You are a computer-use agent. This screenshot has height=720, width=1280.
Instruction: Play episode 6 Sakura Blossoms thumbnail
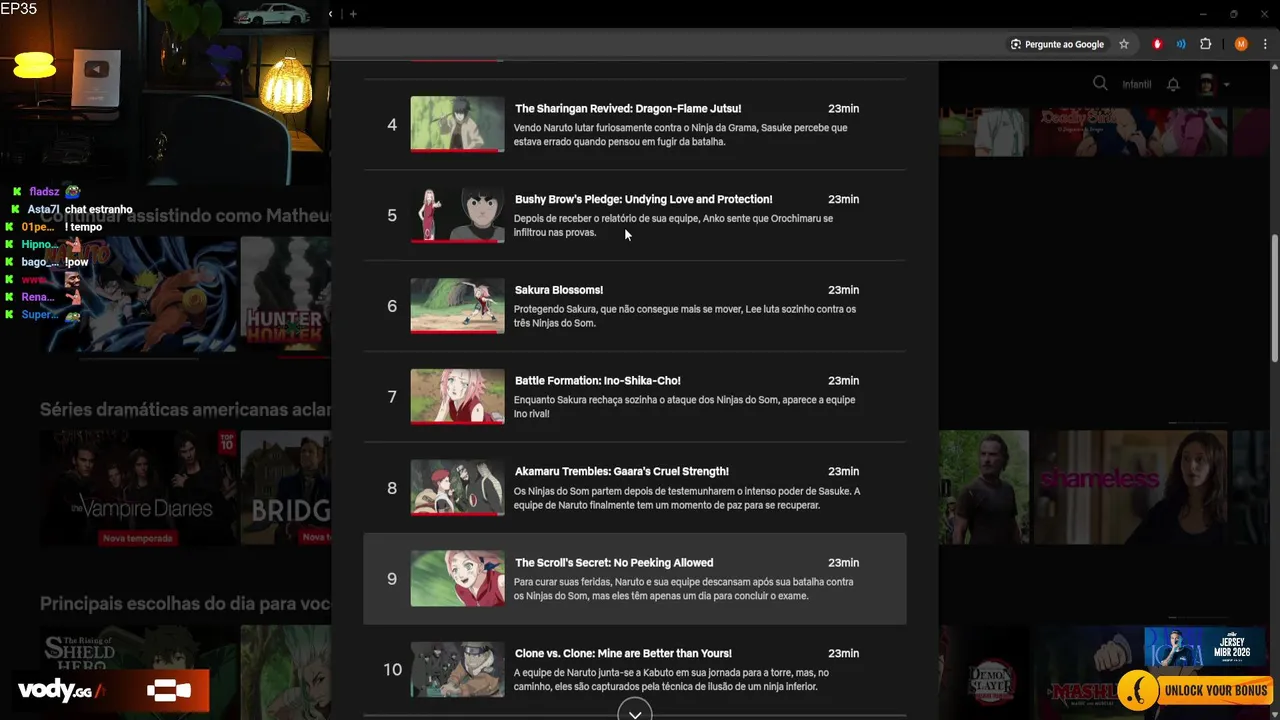(x=457, y=306)
